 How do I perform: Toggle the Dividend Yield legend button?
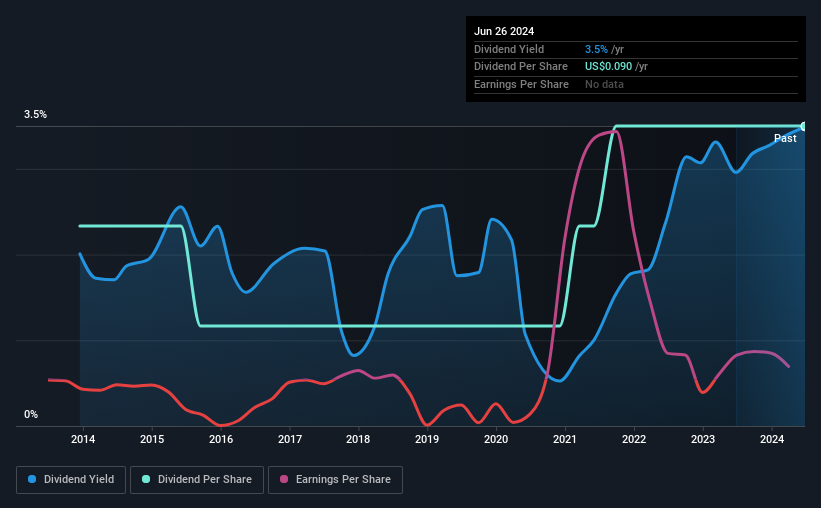(71, 480)
